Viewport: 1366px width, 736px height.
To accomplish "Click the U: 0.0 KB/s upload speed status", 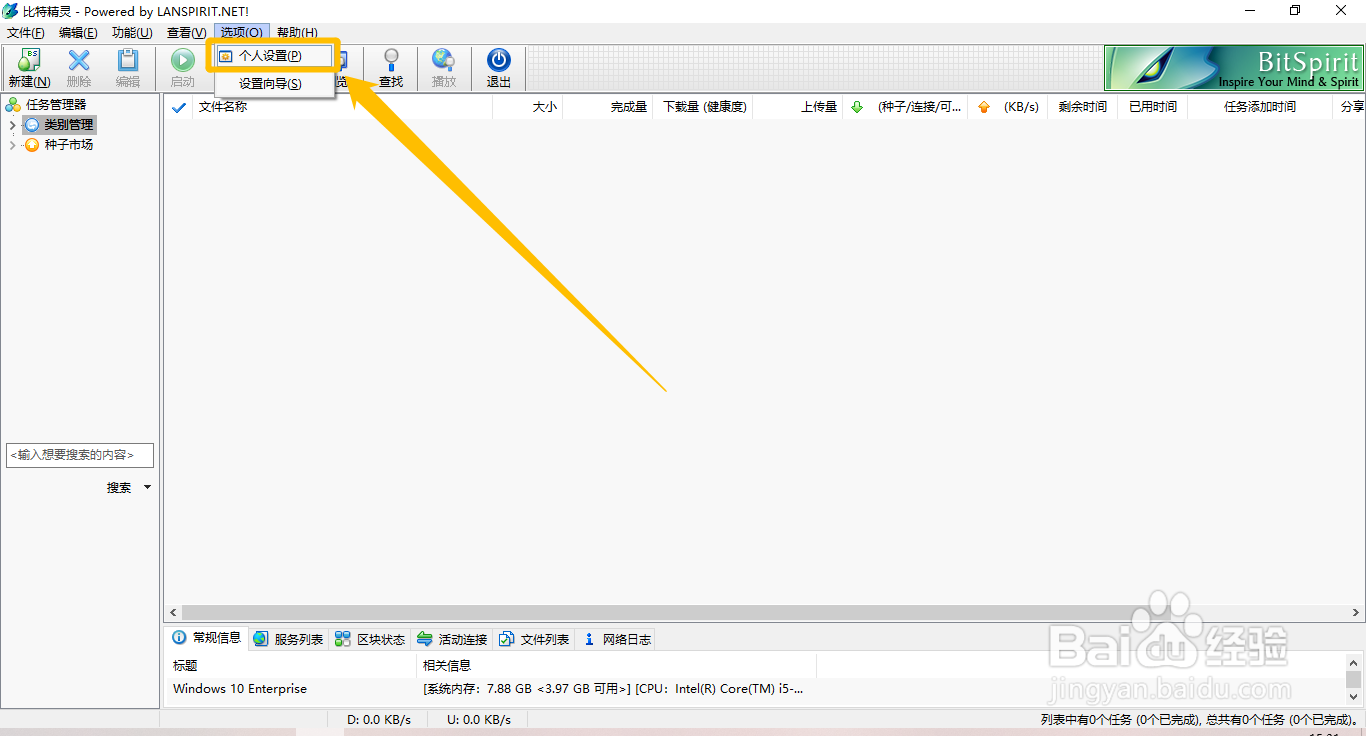I will [x=479, y=720].
